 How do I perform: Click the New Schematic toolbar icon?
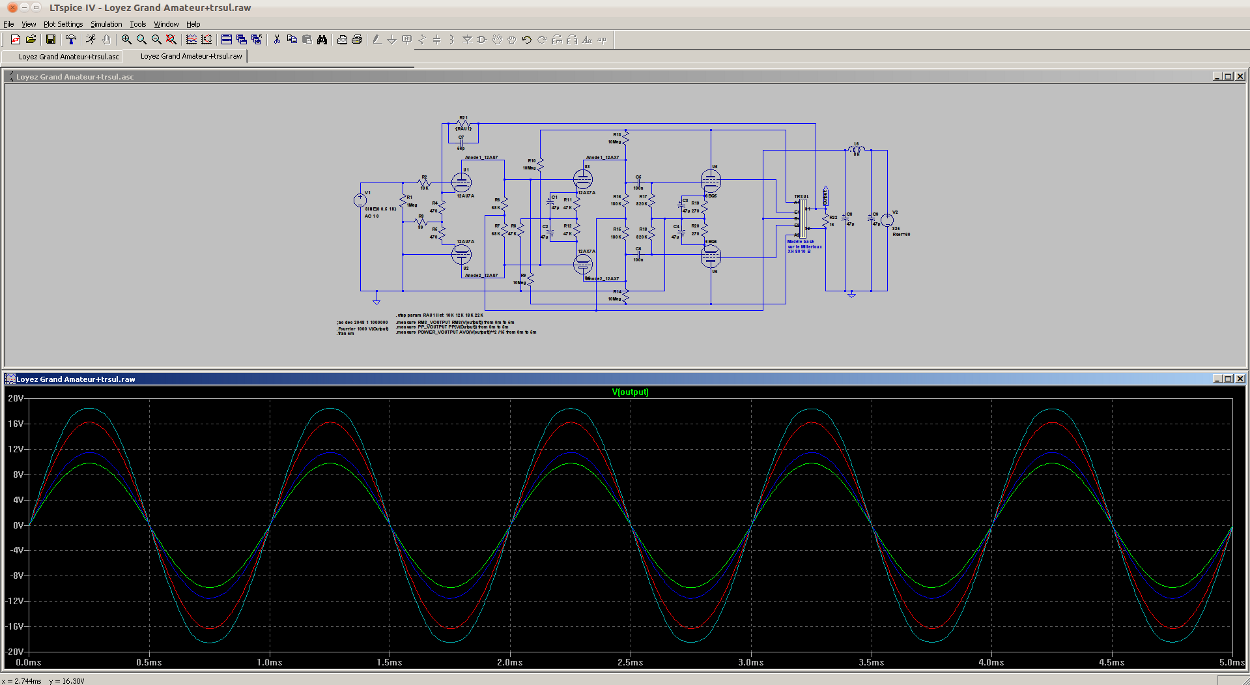[15, 39]
